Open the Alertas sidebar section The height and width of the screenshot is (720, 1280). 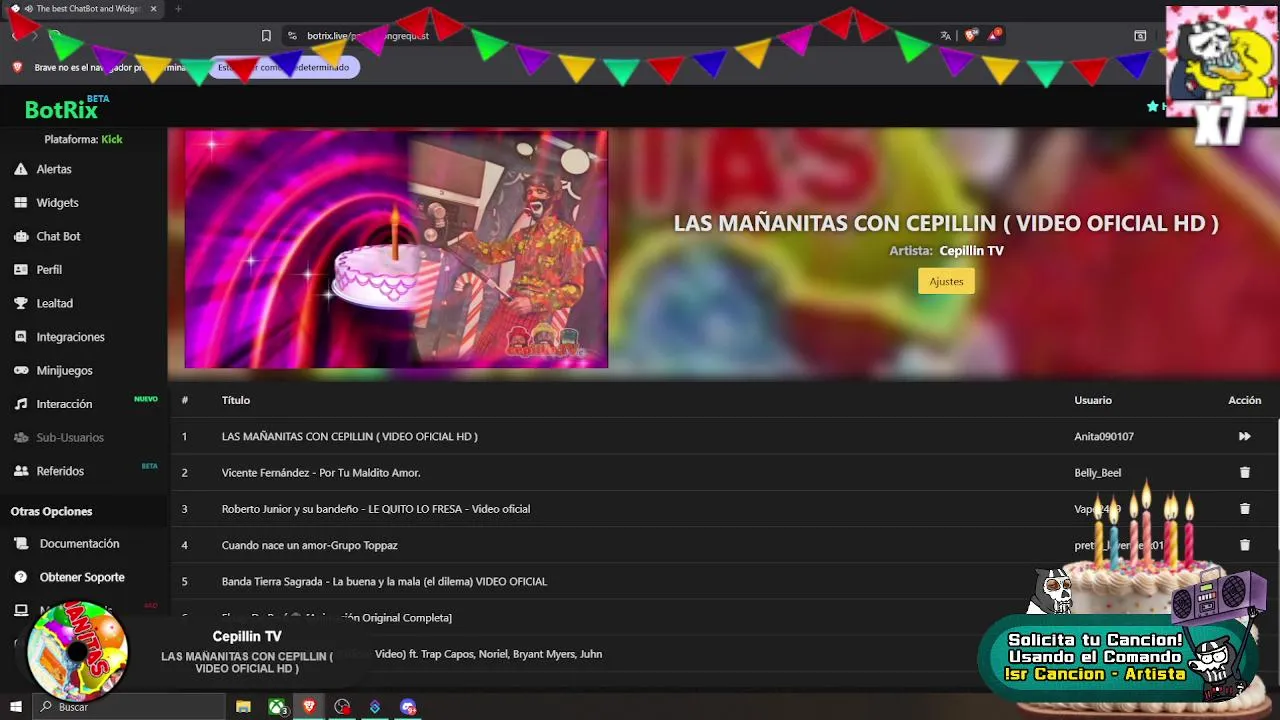[54, 169]
